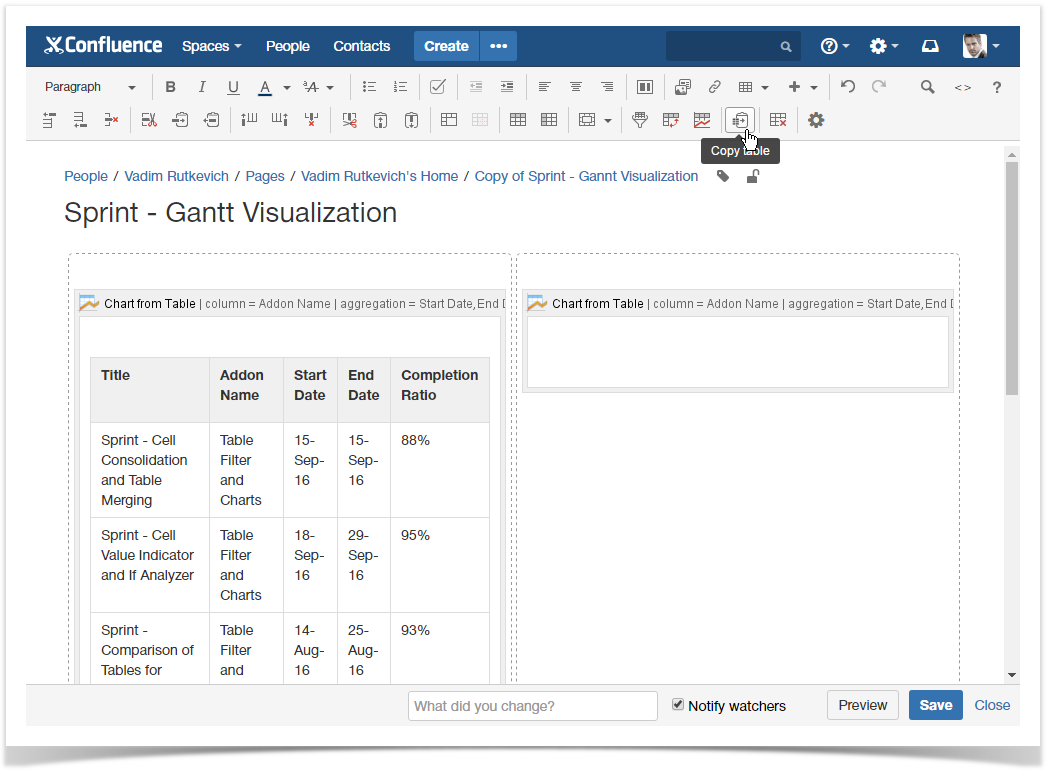The image size is (1054, 775).
Task: Open the text color picker arrow
Action: coord(287,87)
